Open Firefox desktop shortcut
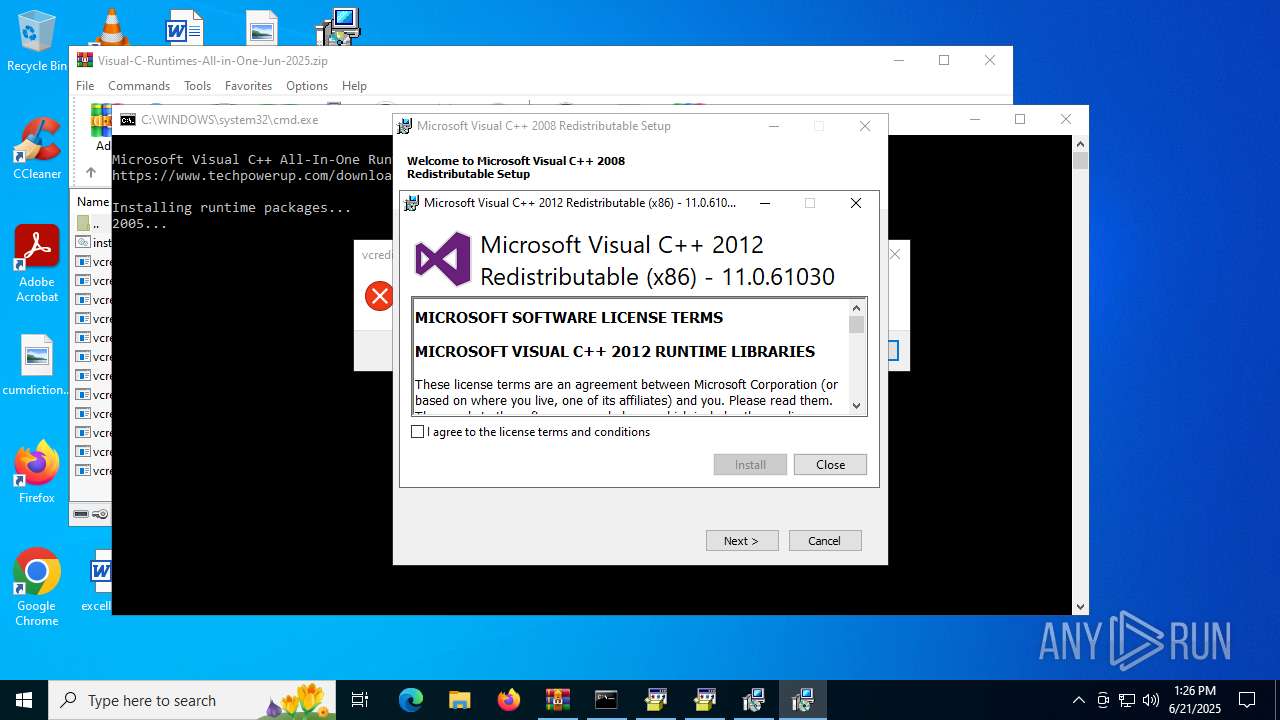 37,472
